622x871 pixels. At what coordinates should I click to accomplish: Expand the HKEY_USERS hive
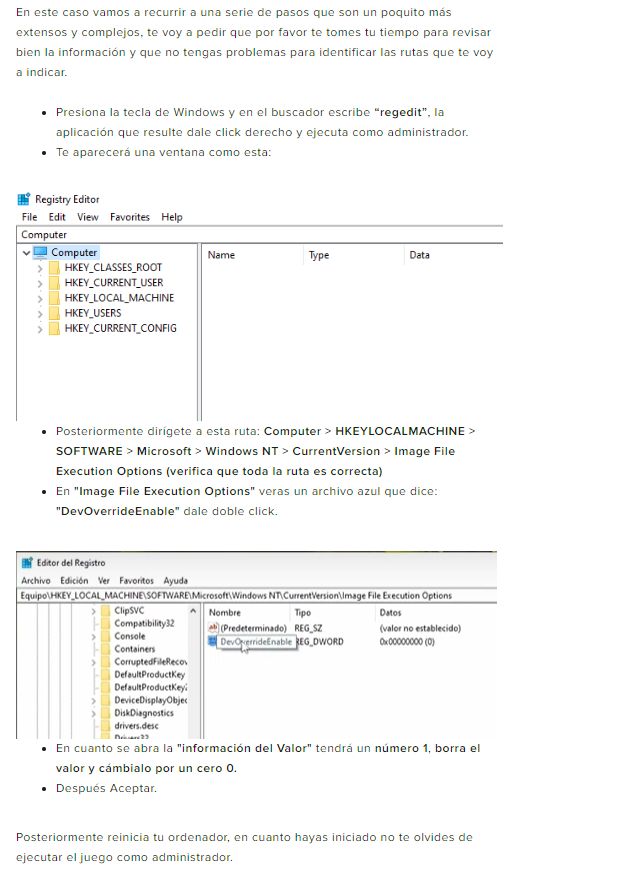click(39, 314)
